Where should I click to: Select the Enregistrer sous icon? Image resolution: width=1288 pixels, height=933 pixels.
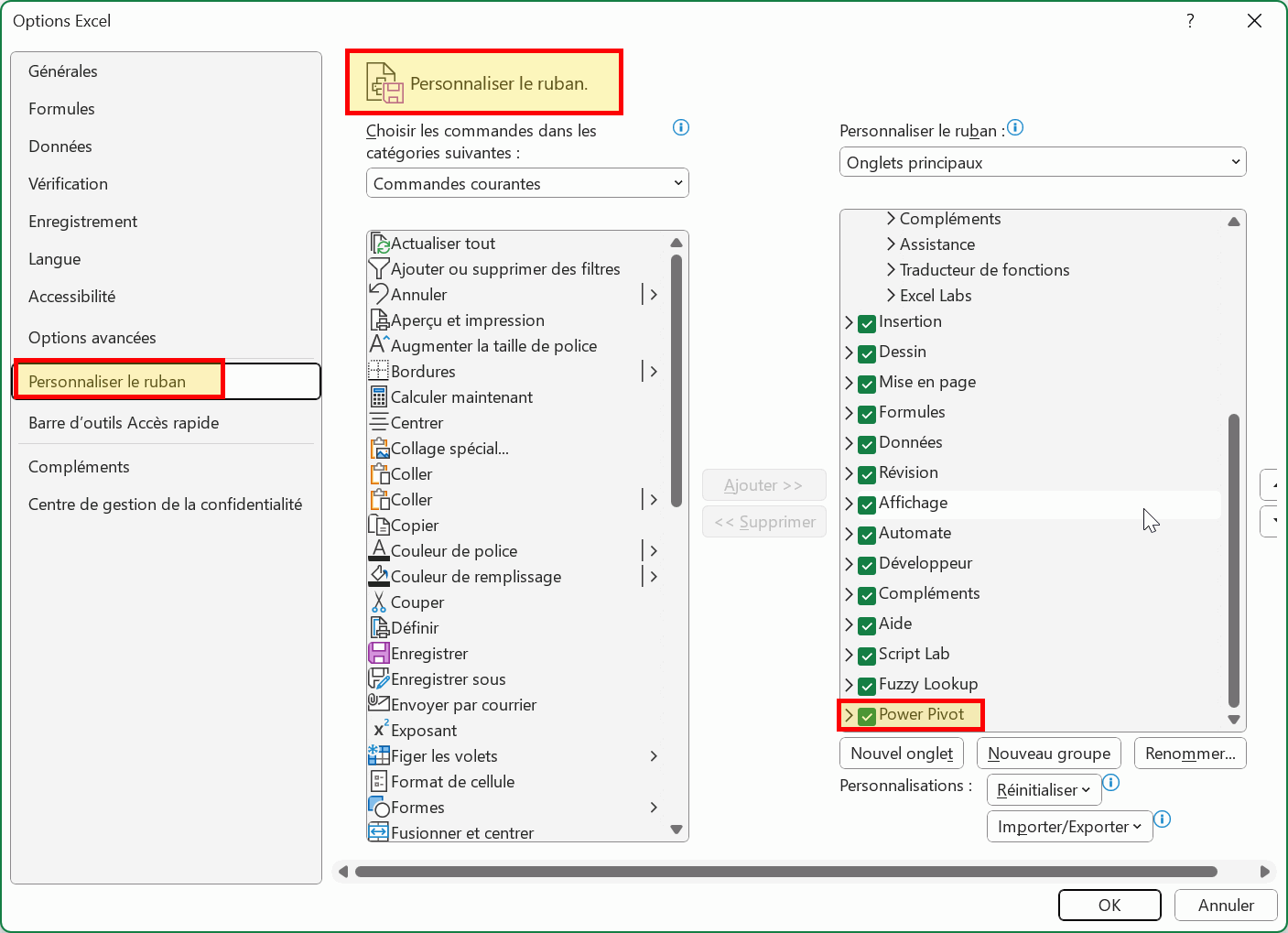379,679
